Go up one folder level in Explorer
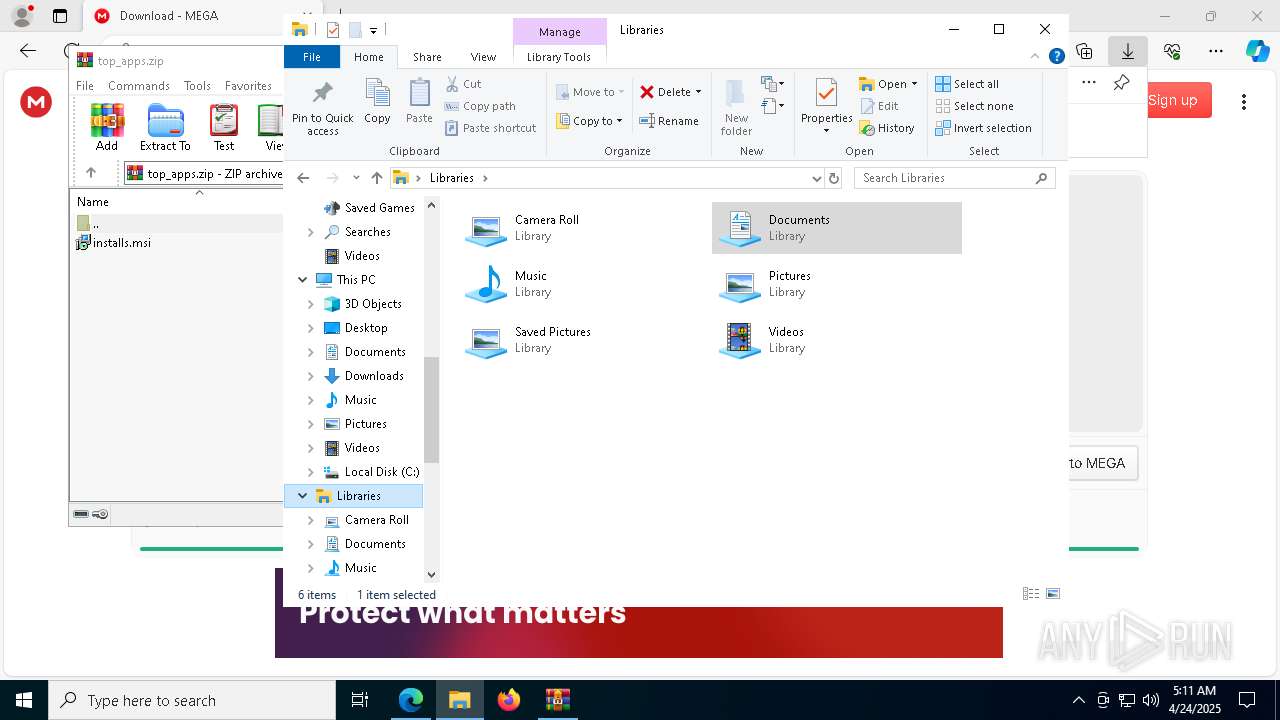This screenshot has height=720, width=1280. (376, 178)
